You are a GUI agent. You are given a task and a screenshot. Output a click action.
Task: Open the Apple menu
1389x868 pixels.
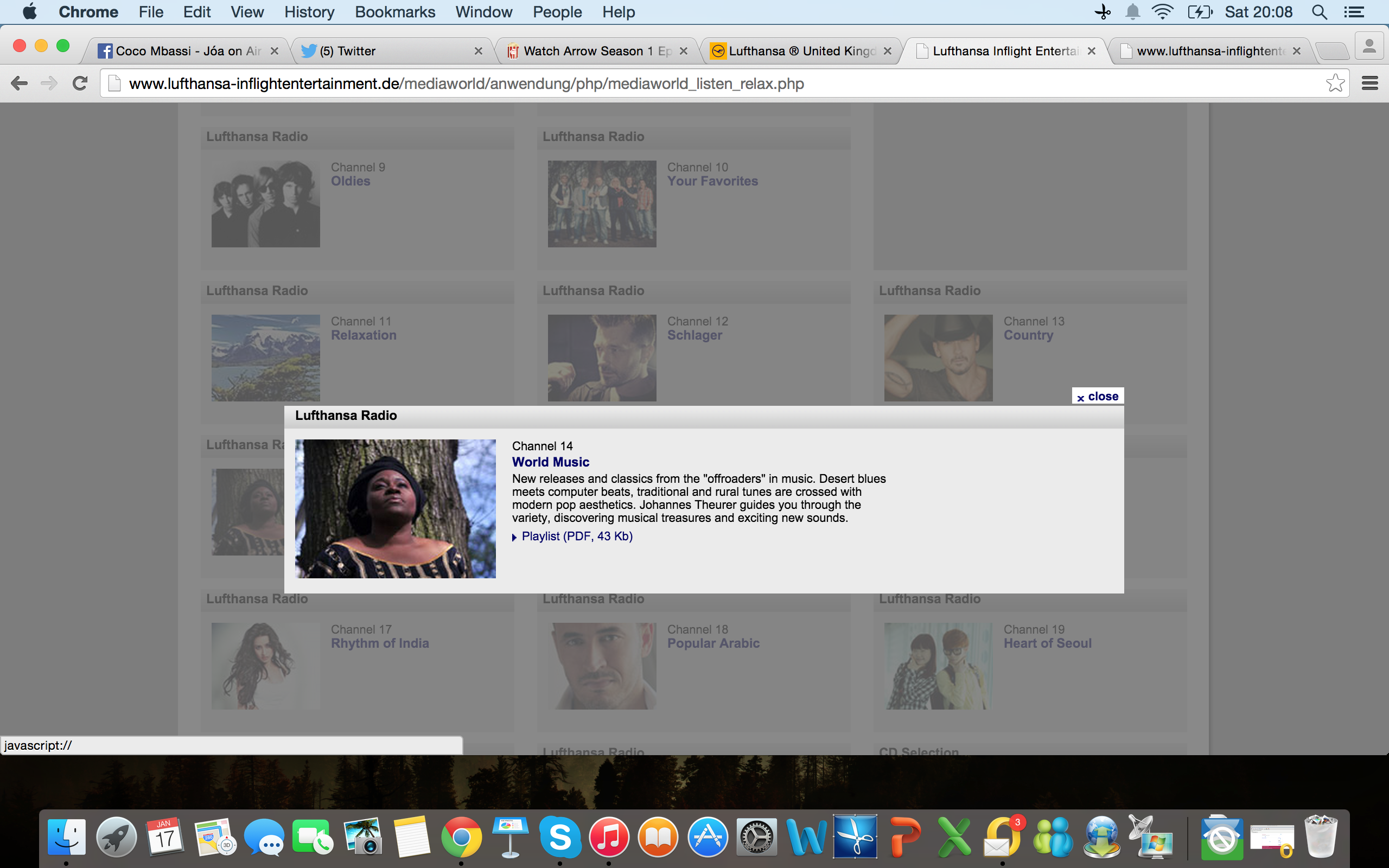[x=29, y=12]
